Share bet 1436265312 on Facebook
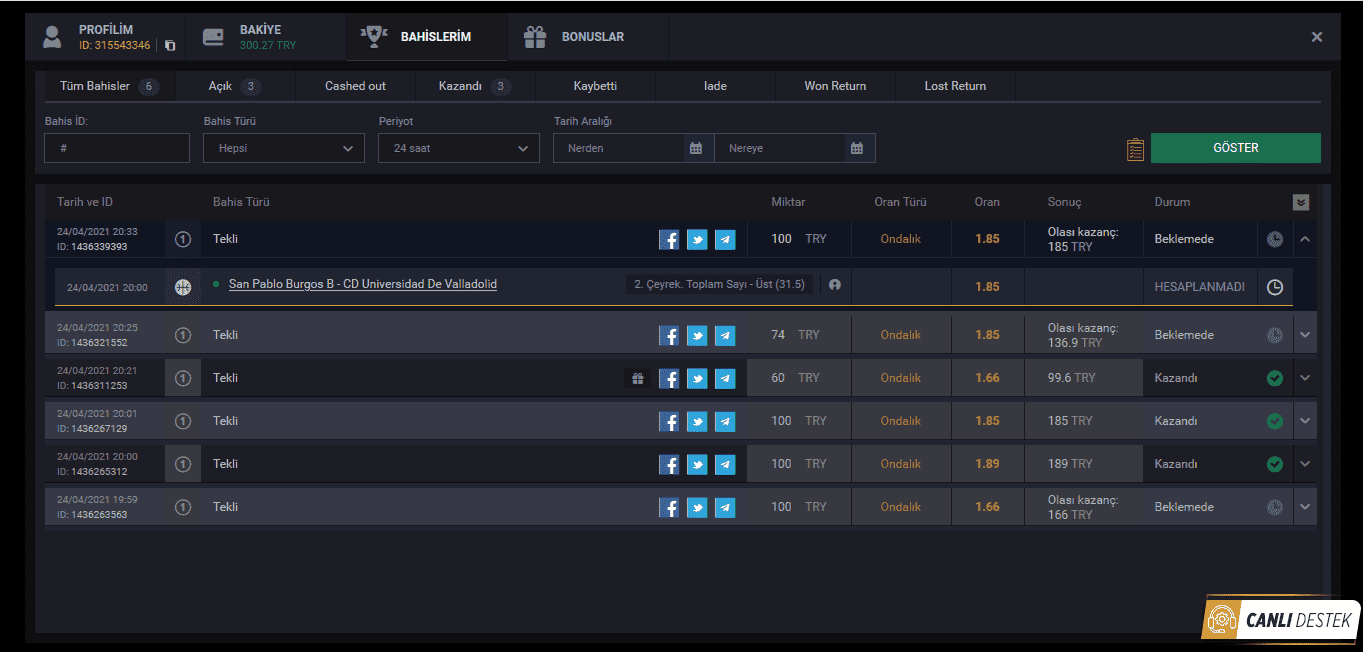 click(669, 464)
